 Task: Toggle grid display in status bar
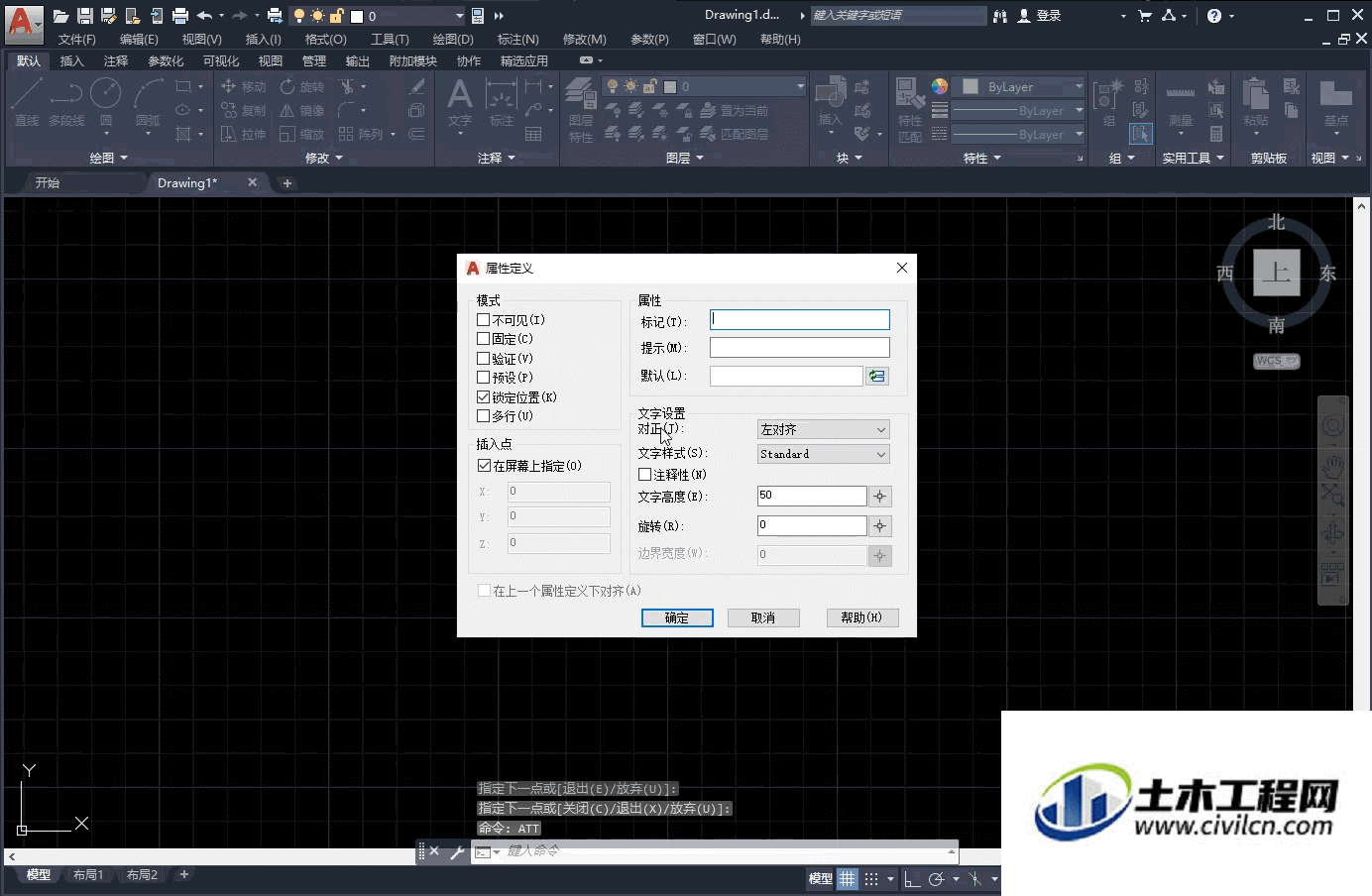coord(848,879)
